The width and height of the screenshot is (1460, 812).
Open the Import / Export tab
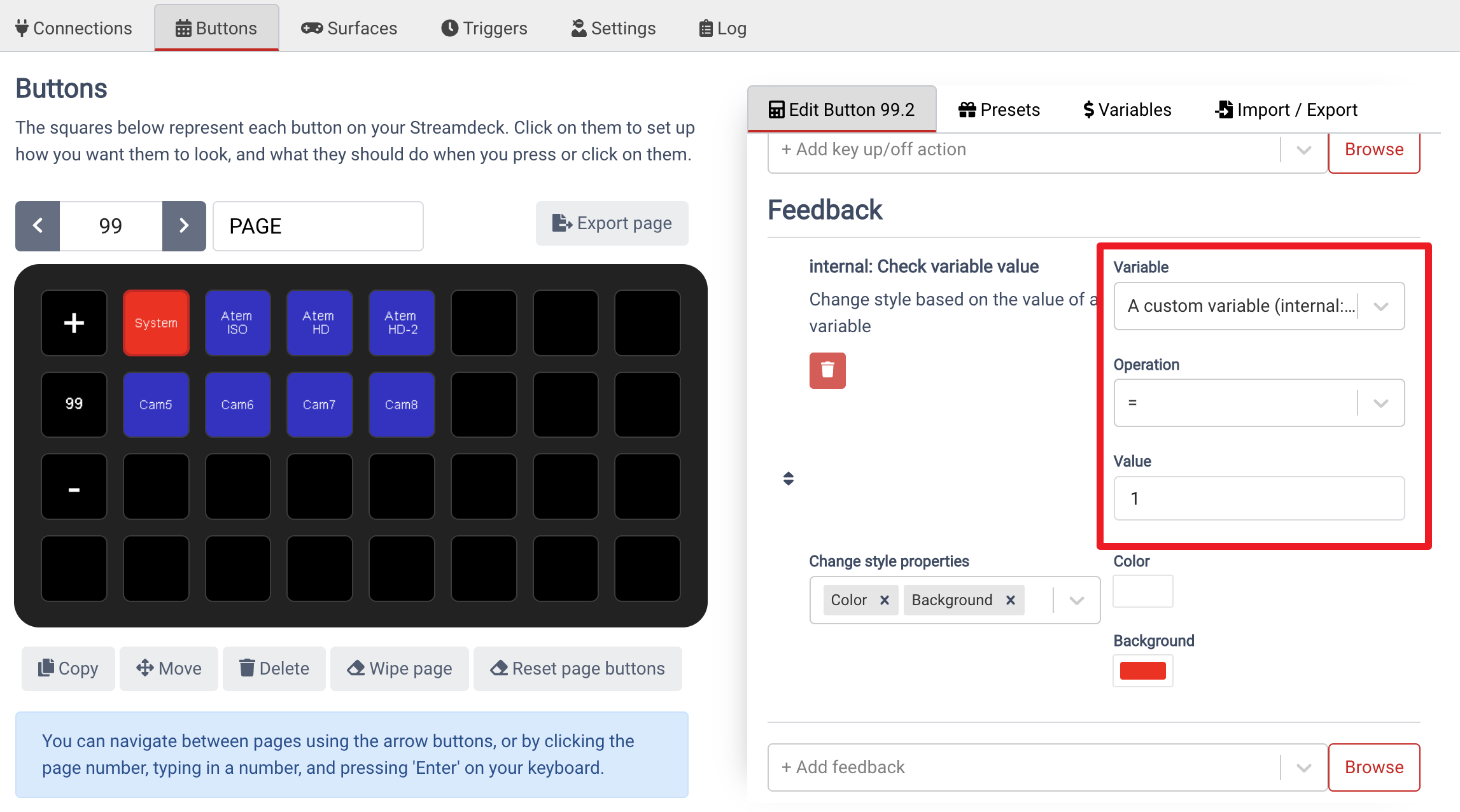pyautogui.click(x=1286, y=109)
